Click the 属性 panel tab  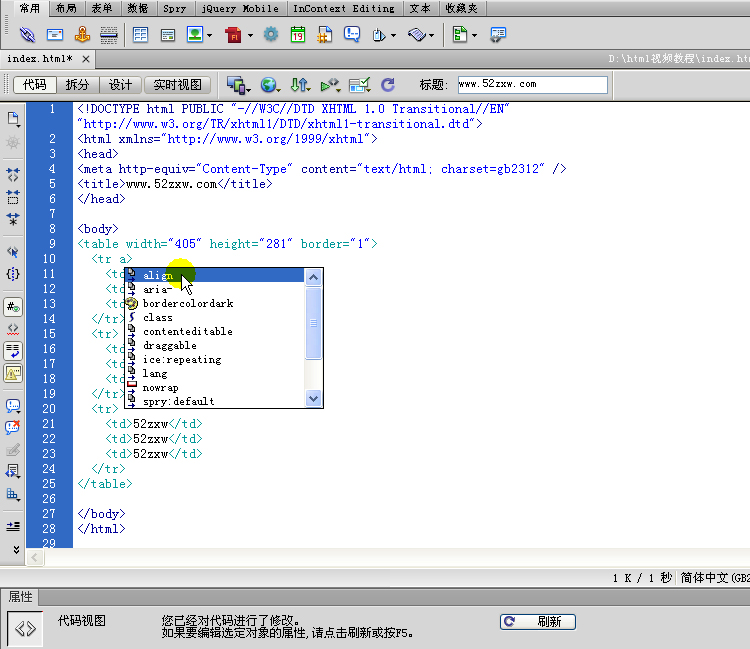point(21,596)
